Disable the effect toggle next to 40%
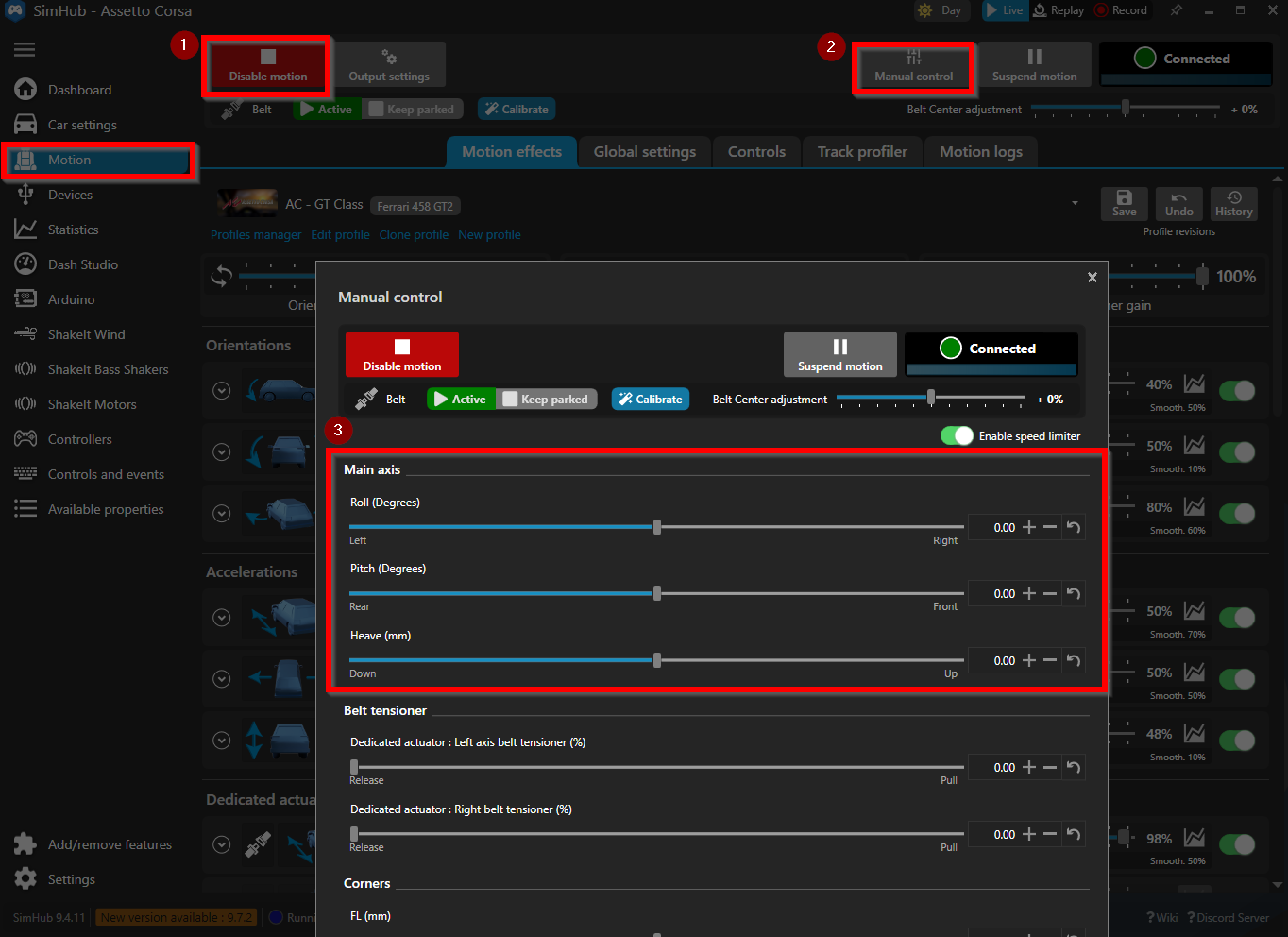The height and width of the screenshot is (937, 1288). (x=1236, y=388)
